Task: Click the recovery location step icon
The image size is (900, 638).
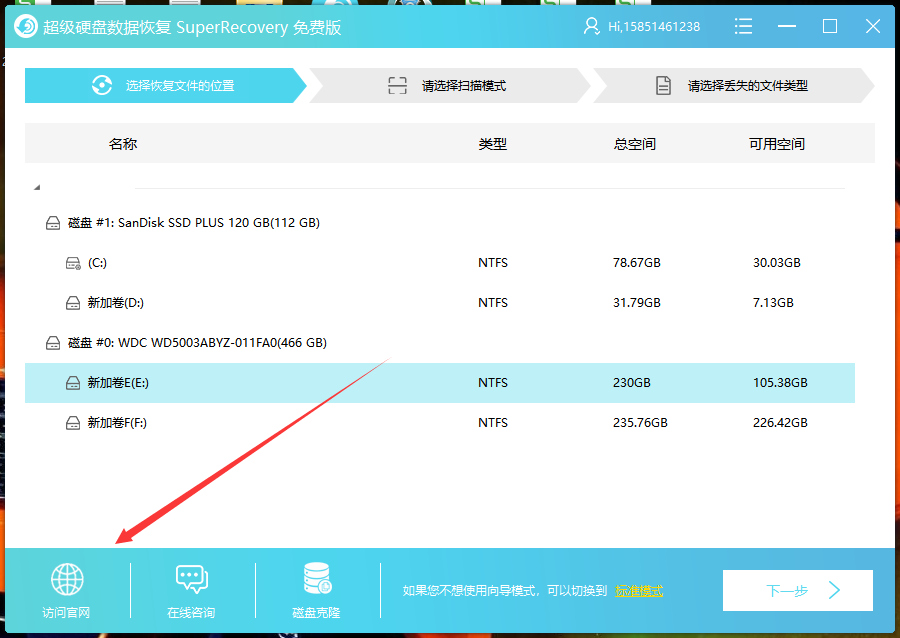Action: (102, 85)
